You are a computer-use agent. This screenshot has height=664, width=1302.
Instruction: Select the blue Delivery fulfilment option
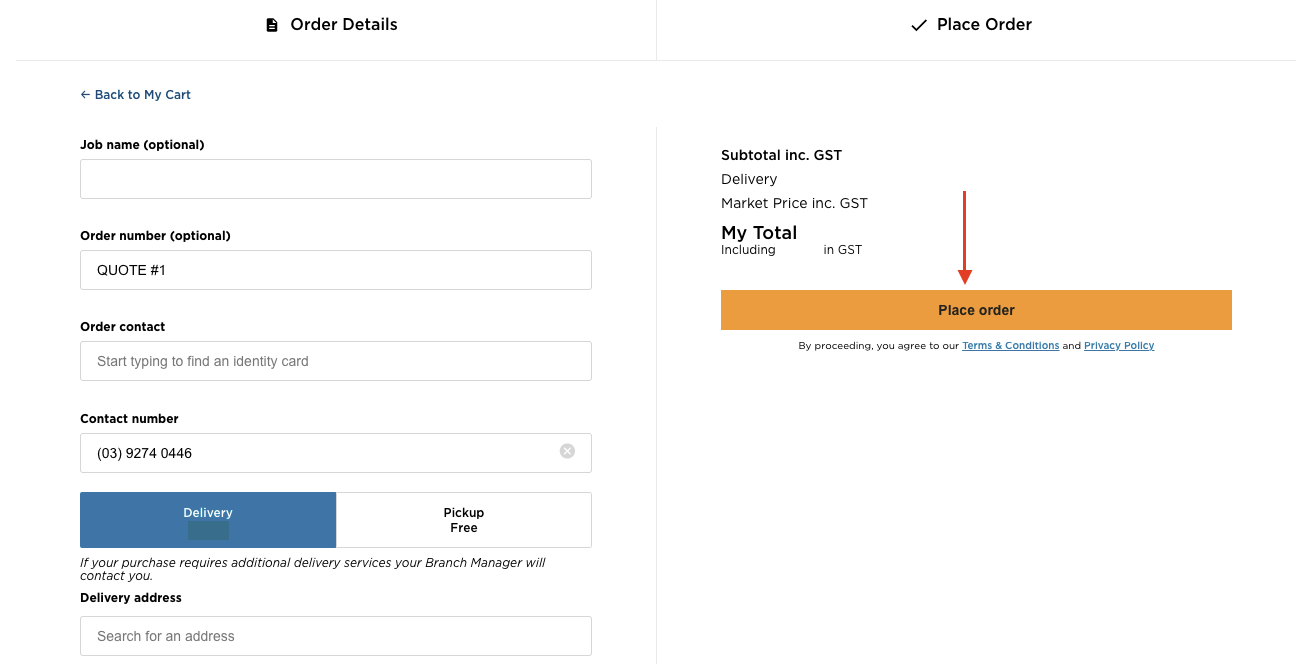(208, 519)
